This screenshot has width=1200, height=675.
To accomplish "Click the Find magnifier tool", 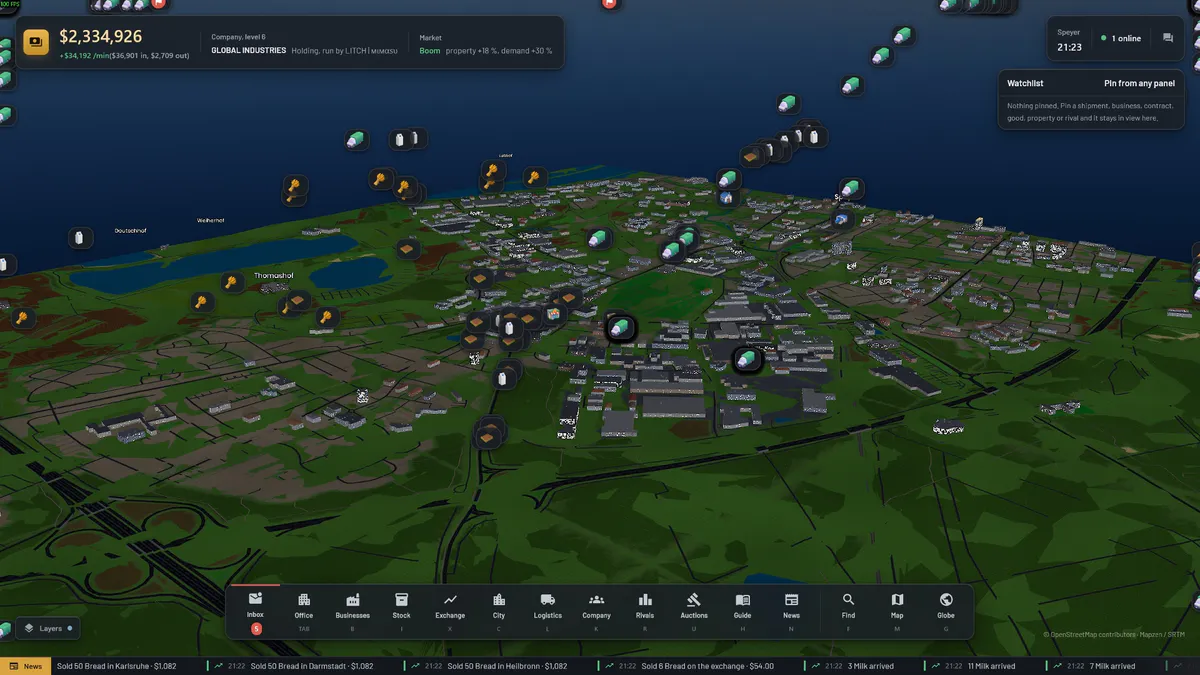I will tap(848, 611).
